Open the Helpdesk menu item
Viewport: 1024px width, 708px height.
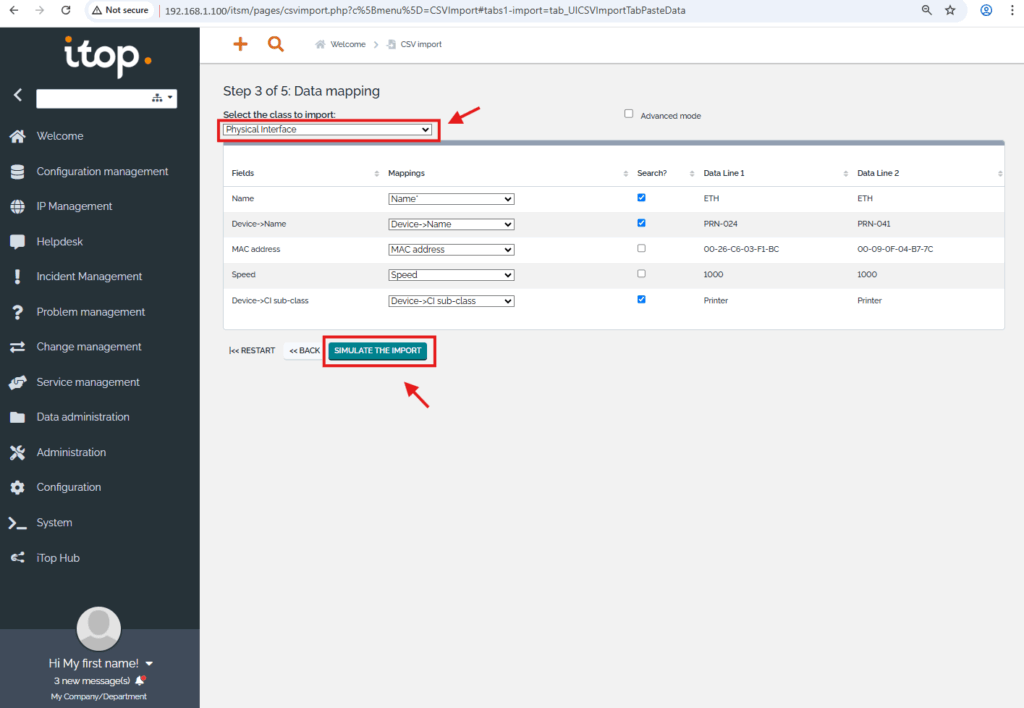(x=61, y=241)
